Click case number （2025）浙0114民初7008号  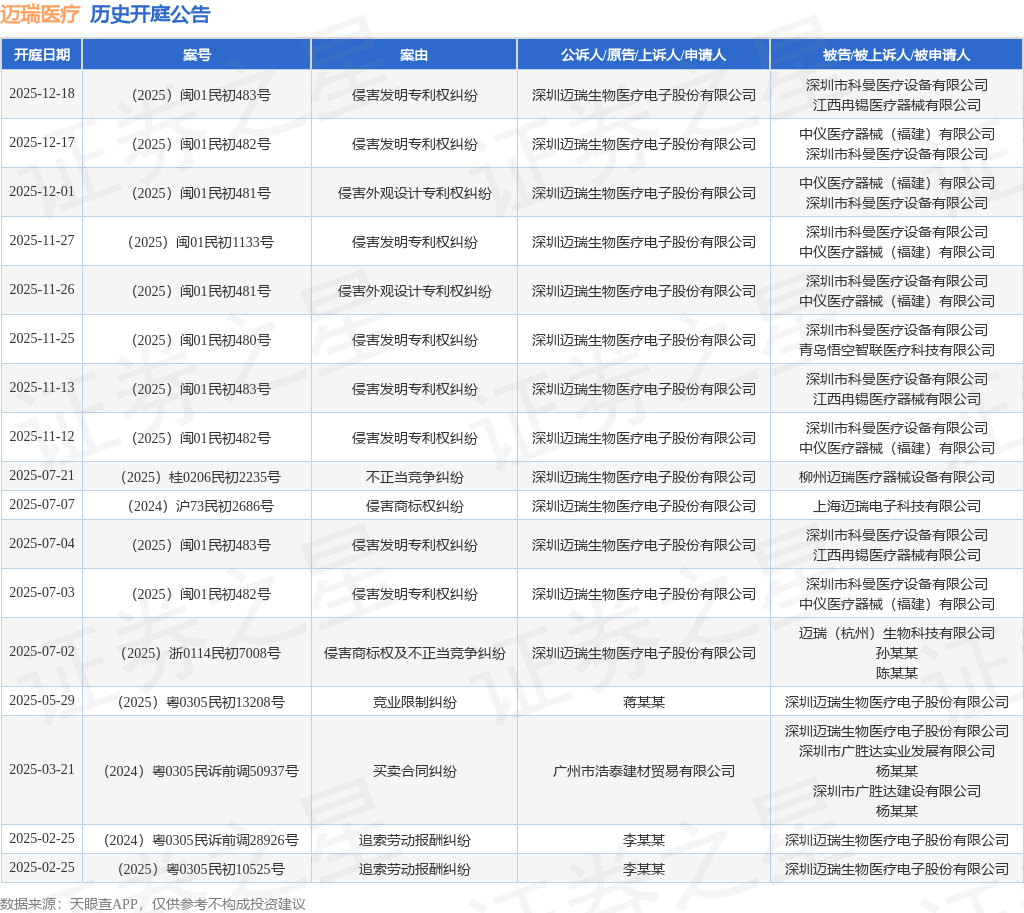tap(200, 653)
